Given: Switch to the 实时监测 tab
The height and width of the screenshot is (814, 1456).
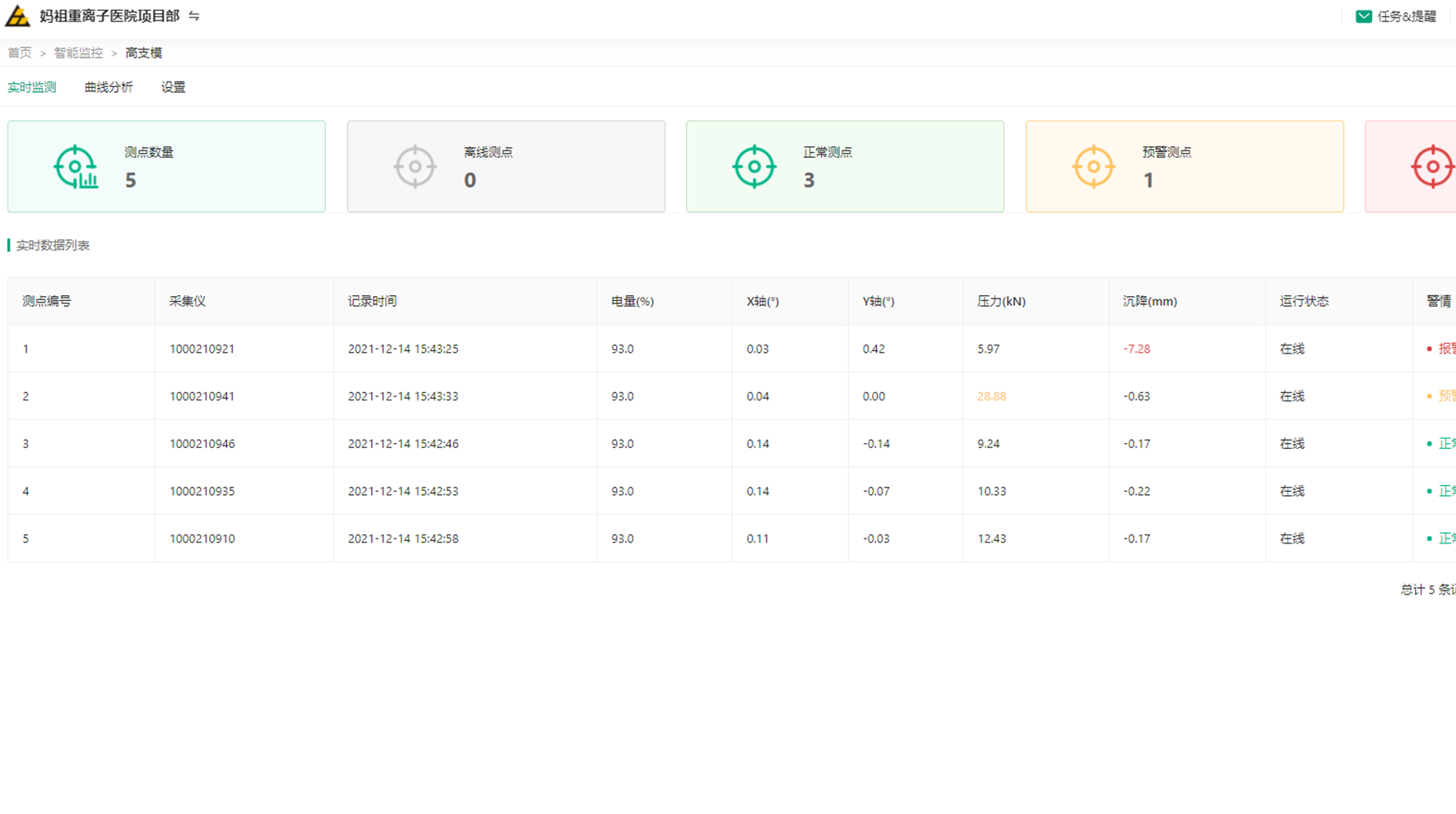Looking at the screenshot, I should click(32, 87).
